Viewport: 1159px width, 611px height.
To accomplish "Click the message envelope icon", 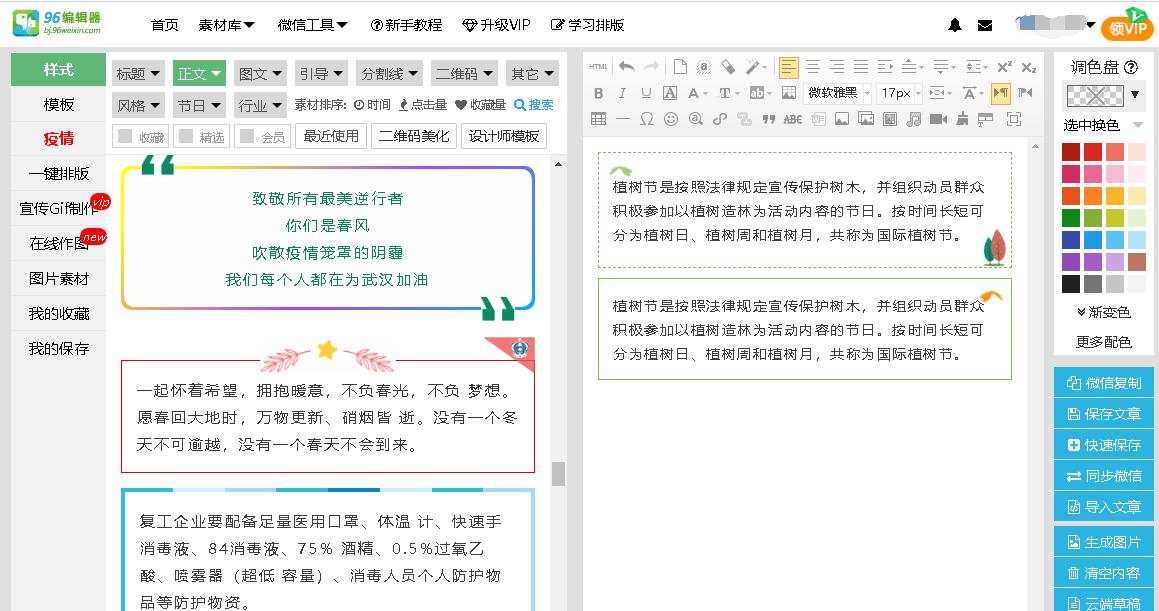I will click(x=985, y=24).
